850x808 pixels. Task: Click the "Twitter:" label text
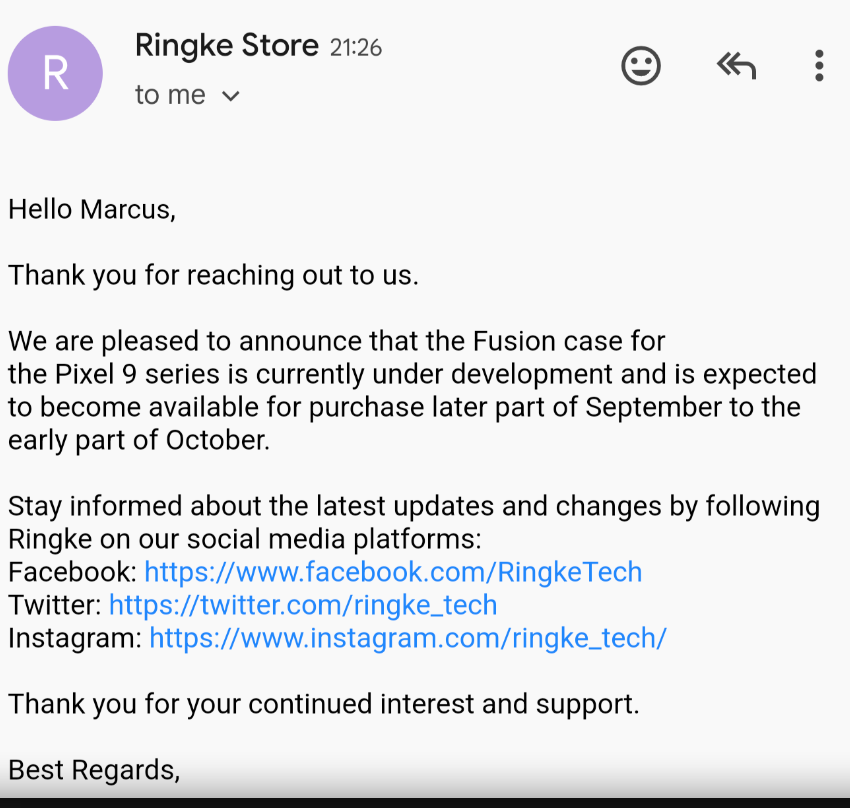pyautogui.click(x=55, y=605)
